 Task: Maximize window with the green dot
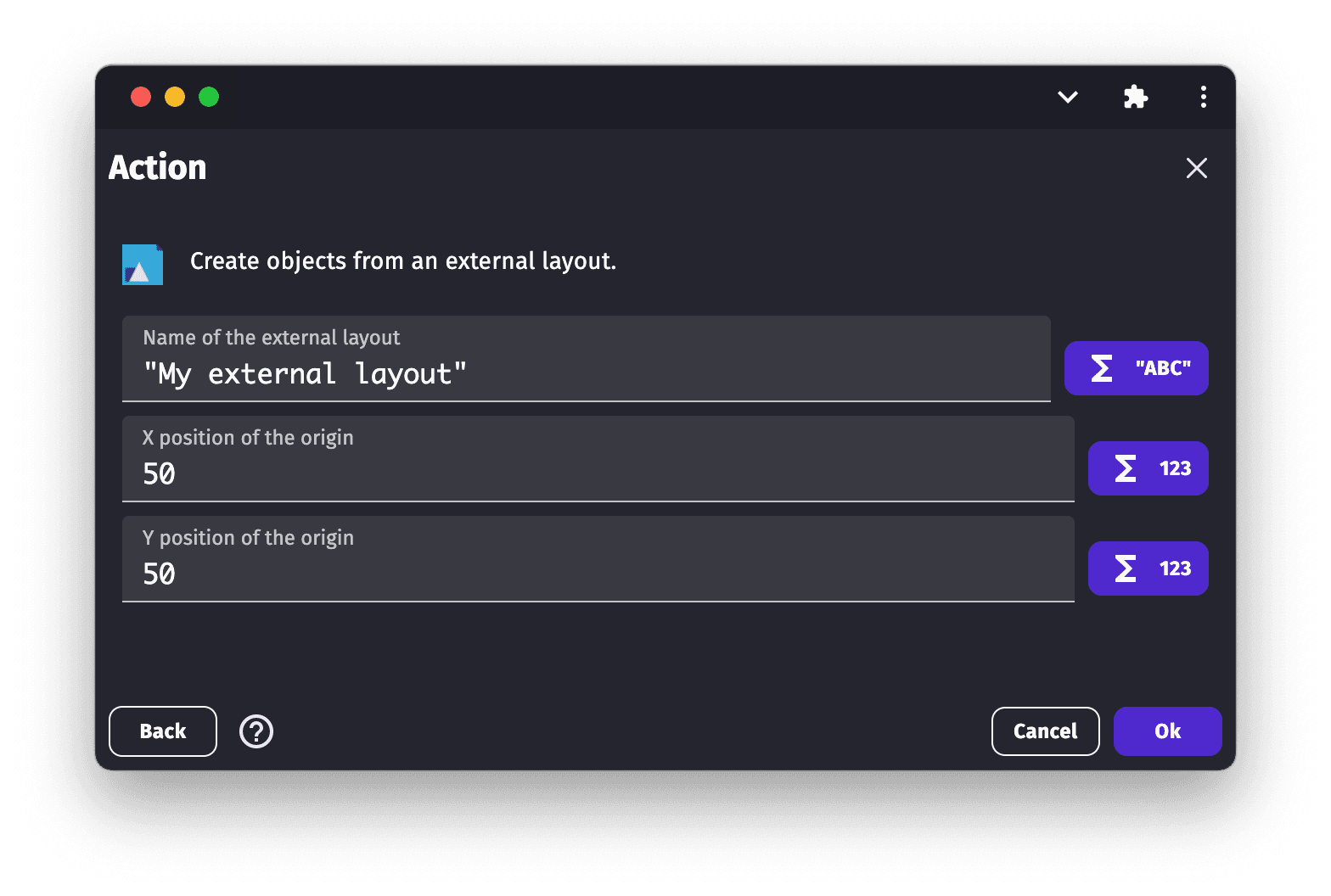[x=209, y=98]
